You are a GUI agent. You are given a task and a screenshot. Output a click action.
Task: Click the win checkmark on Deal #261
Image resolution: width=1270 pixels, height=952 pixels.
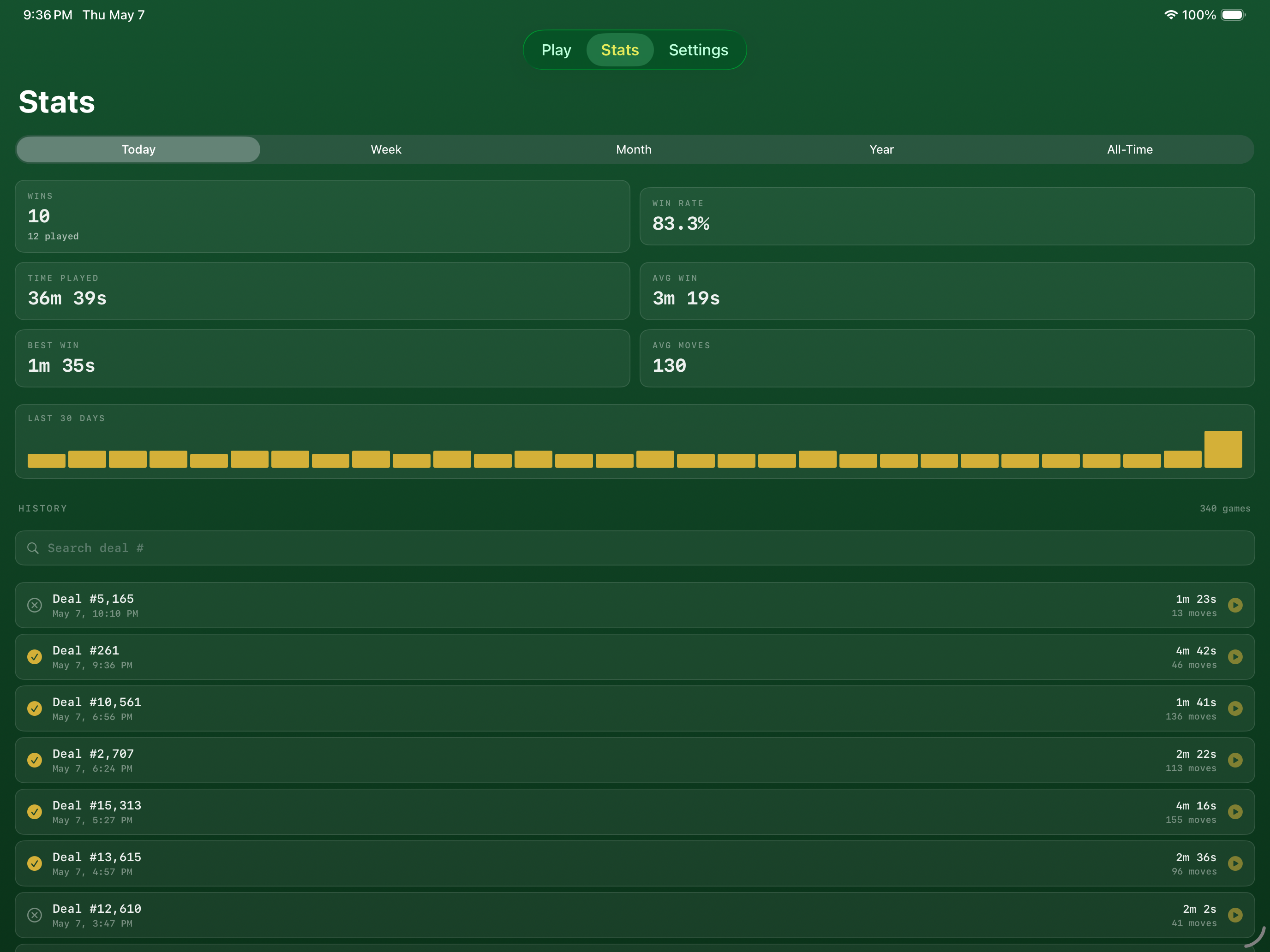click(35, 656)
